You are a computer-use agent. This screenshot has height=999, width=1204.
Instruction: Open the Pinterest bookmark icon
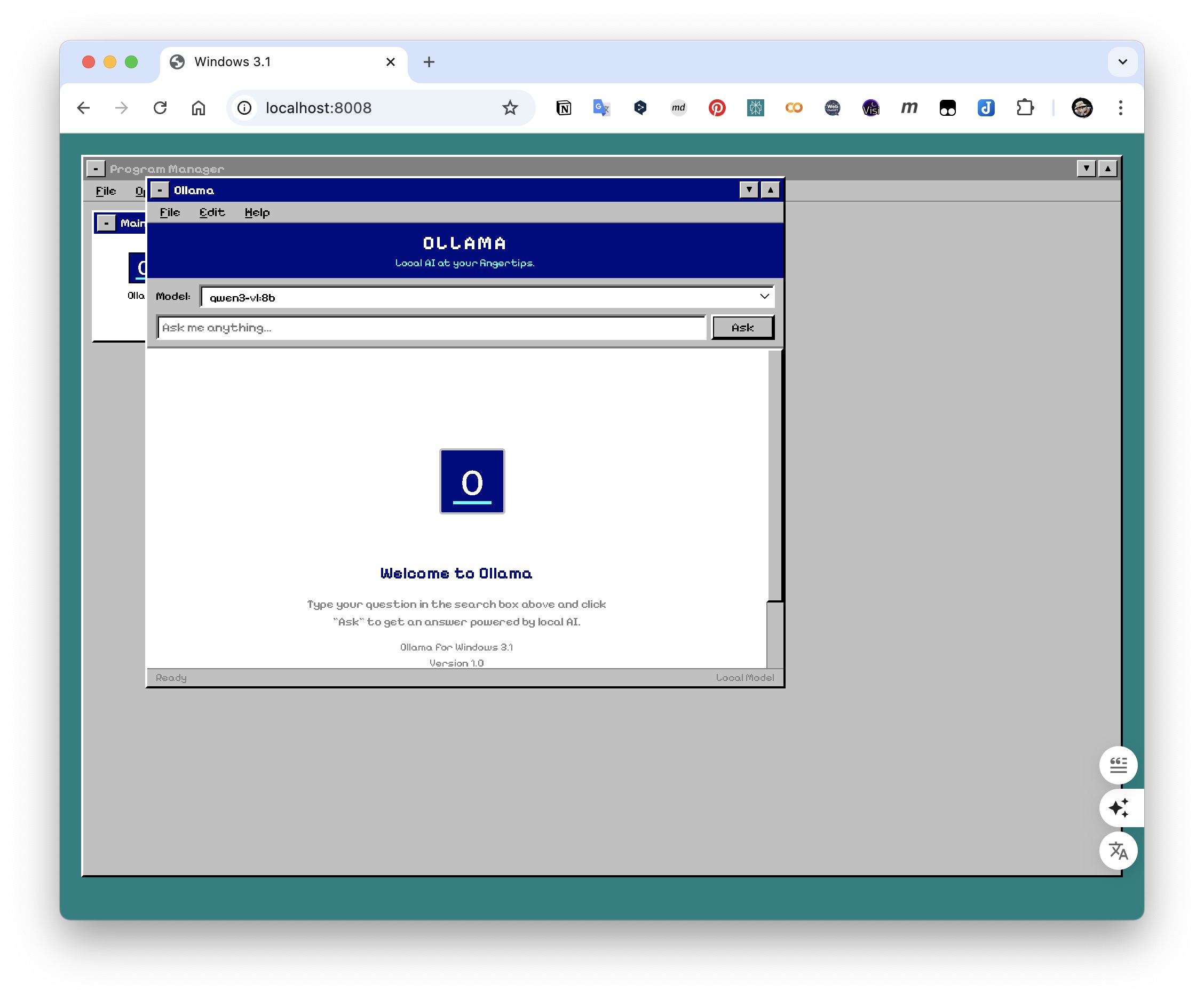click(717, 108)
